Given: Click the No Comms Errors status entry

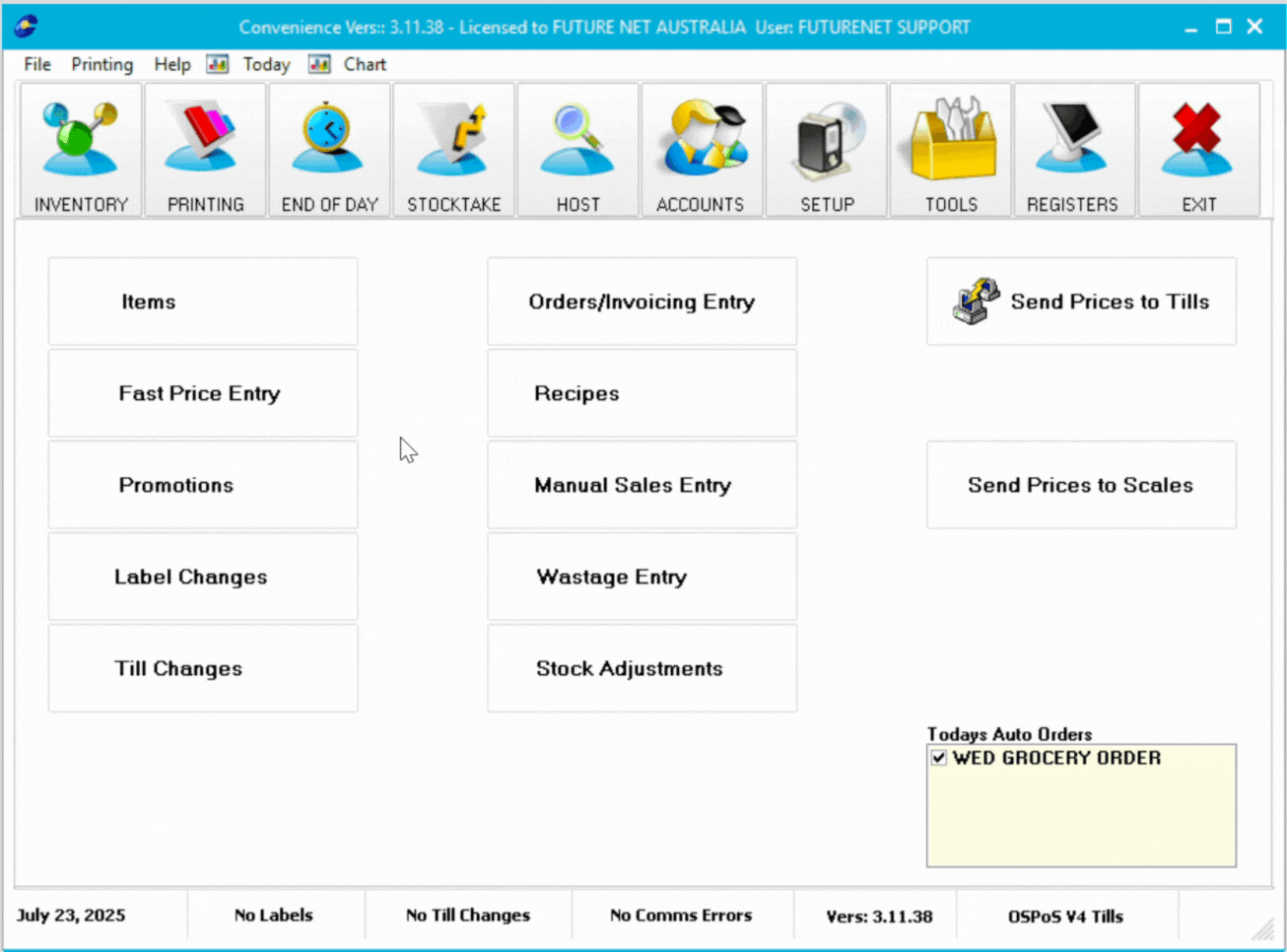Looking at the screenshot, I should pos(681,915).
